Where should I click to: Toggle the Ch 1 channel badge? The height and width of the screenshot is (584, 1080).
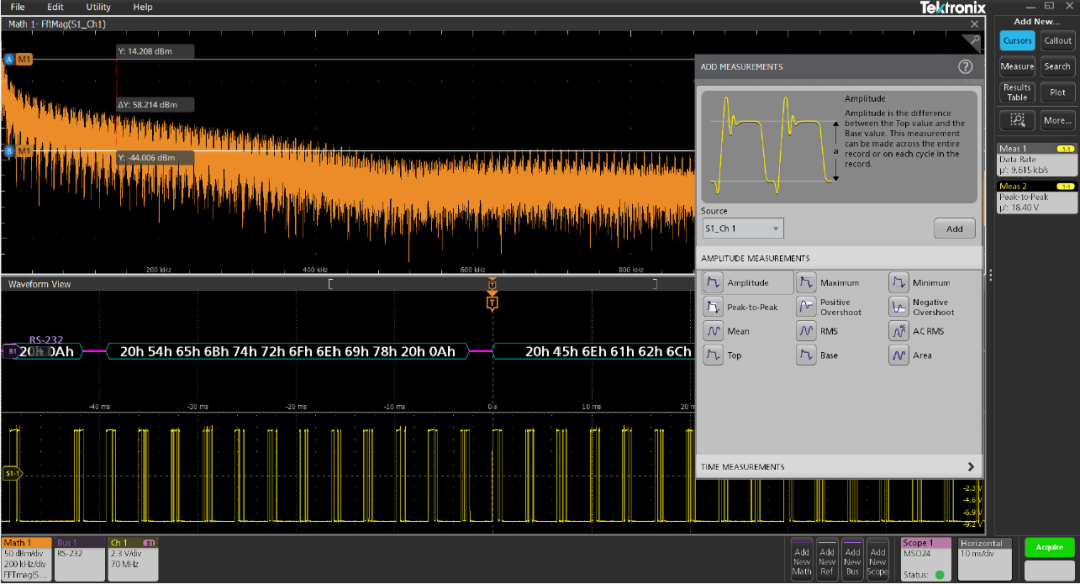[133, 558]
